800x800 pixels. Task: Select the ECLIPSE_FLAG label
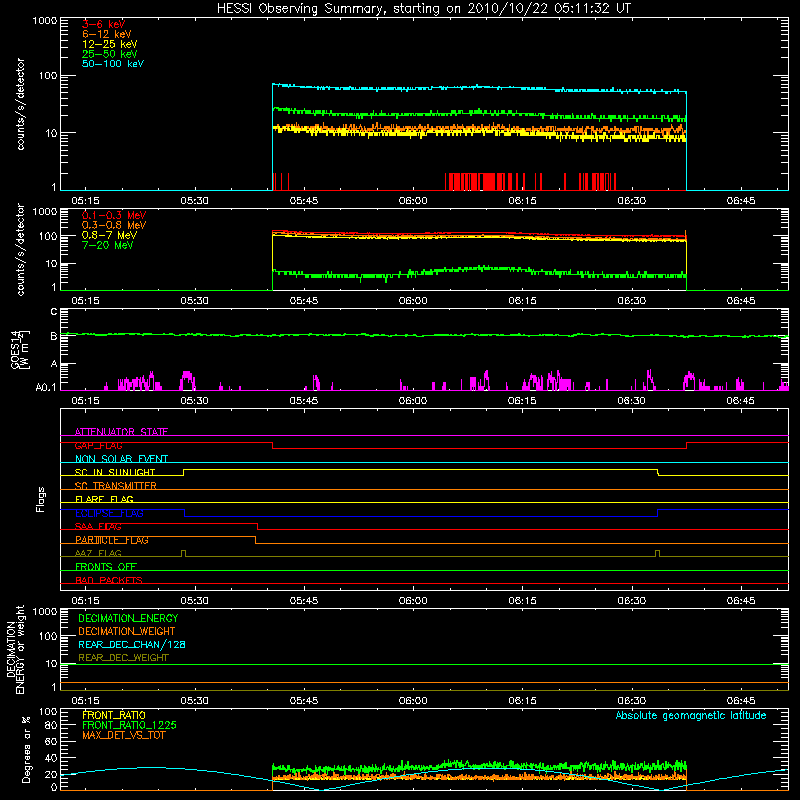[x=109, y=513]
